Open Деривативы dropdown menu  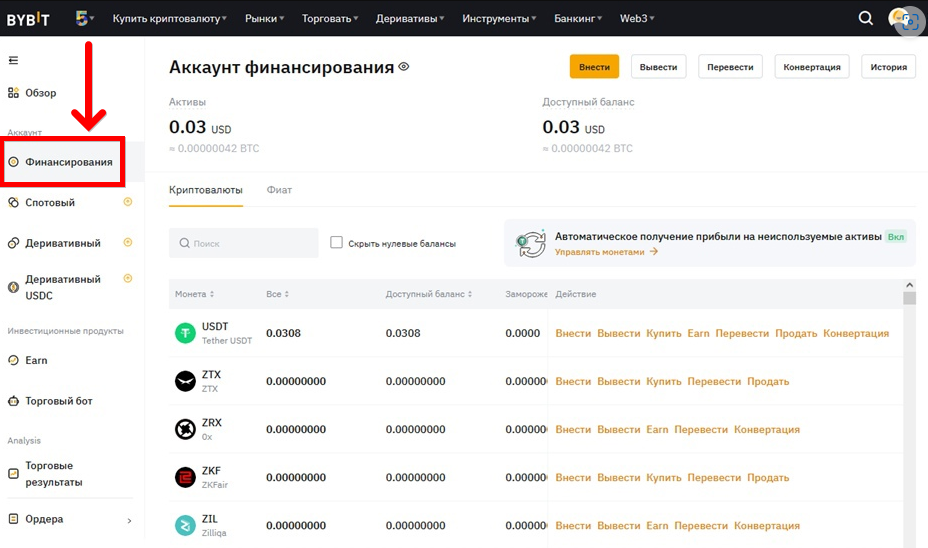(410, 18)
